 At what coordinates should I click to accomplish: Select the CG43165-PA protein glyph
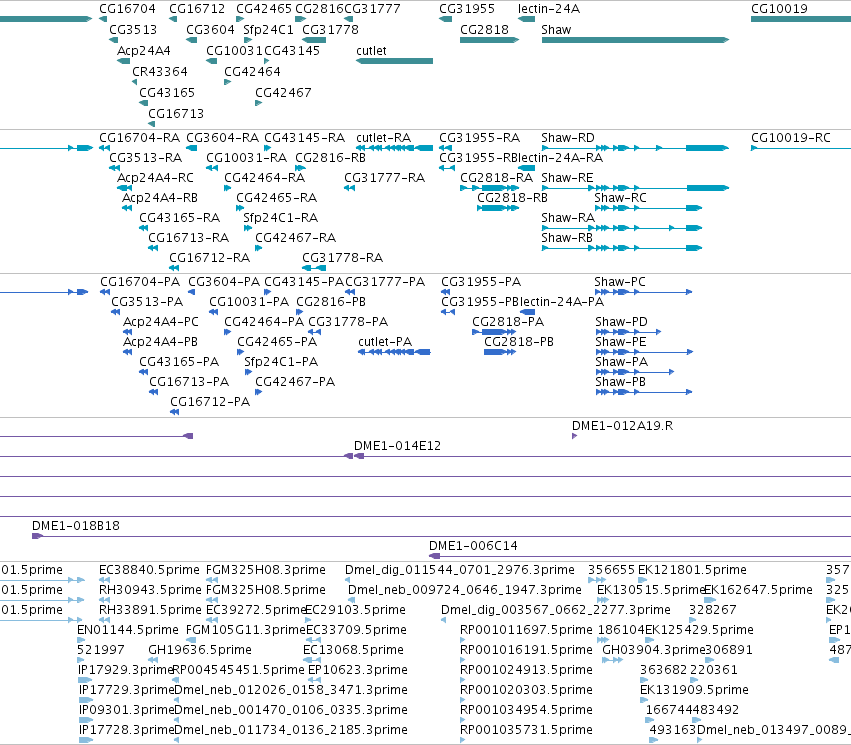pos(143,372)
